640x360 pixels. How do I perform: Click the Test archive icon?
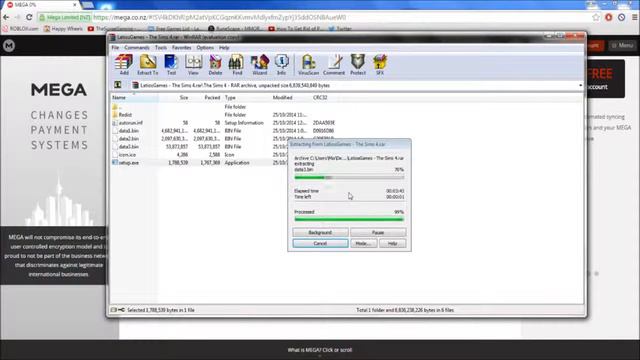click(171, 64)
